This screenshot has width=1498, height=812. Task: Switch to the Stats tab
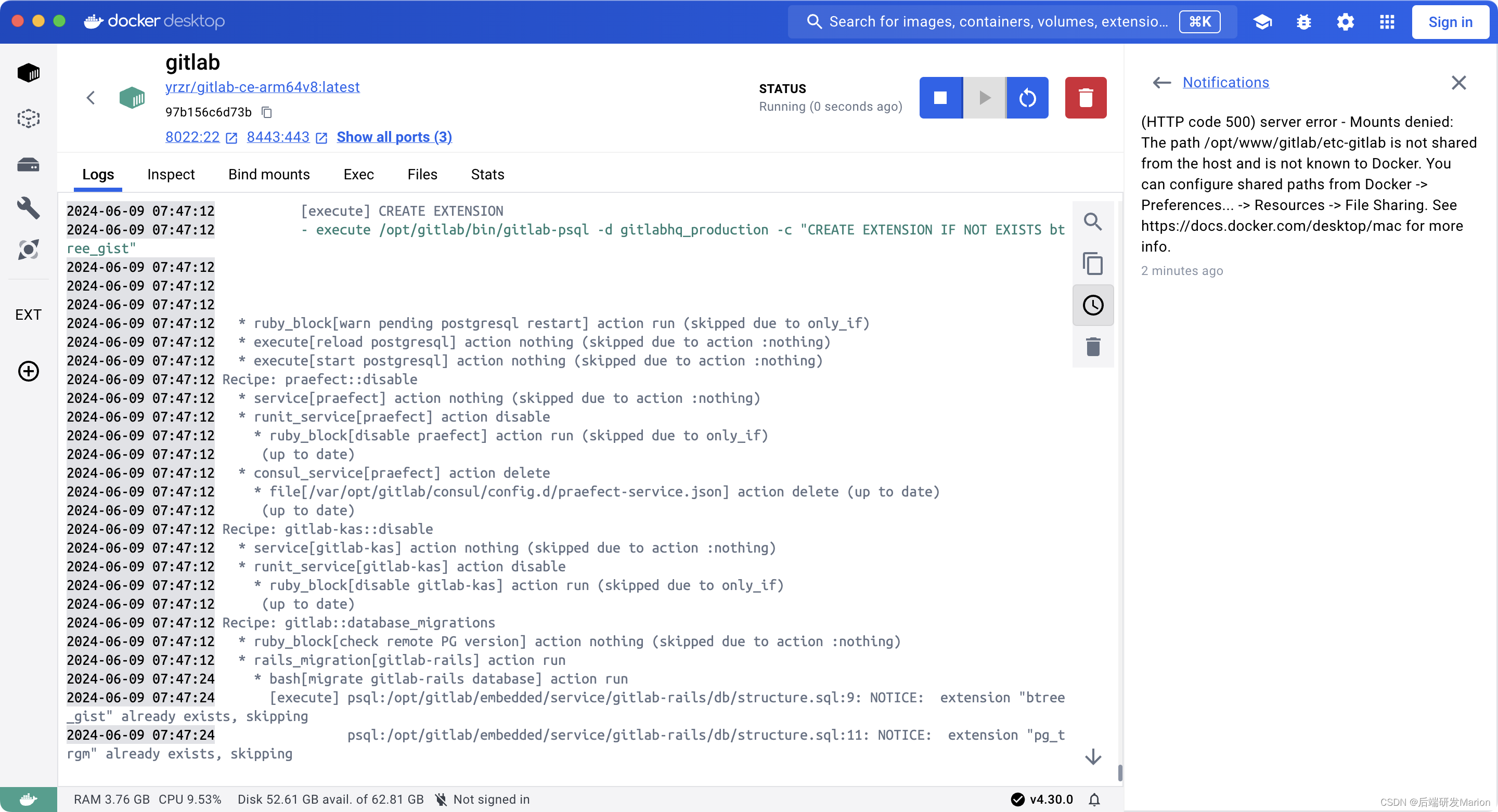click(487, 174)
